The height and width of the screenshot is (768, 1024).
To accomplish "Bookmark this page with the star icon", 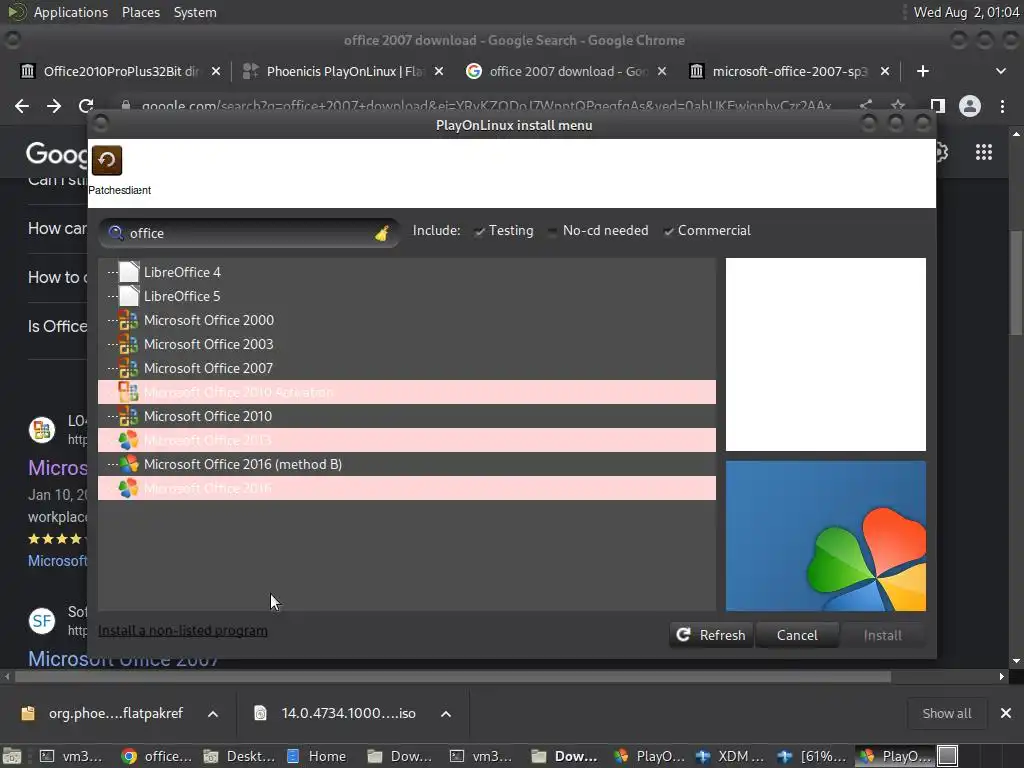I will pos(898,106).
